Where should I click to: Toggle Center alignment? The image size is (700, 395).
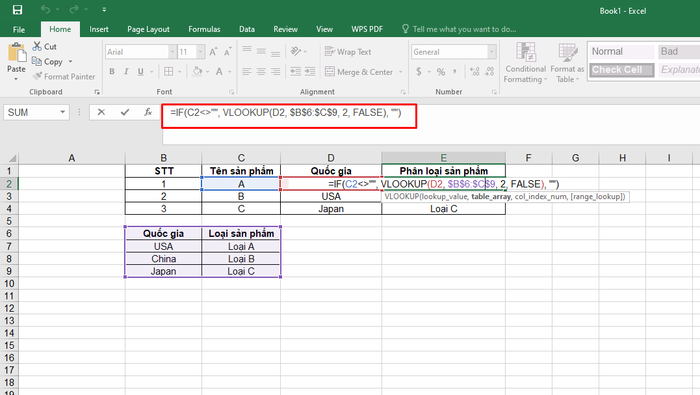pos(261,71)
